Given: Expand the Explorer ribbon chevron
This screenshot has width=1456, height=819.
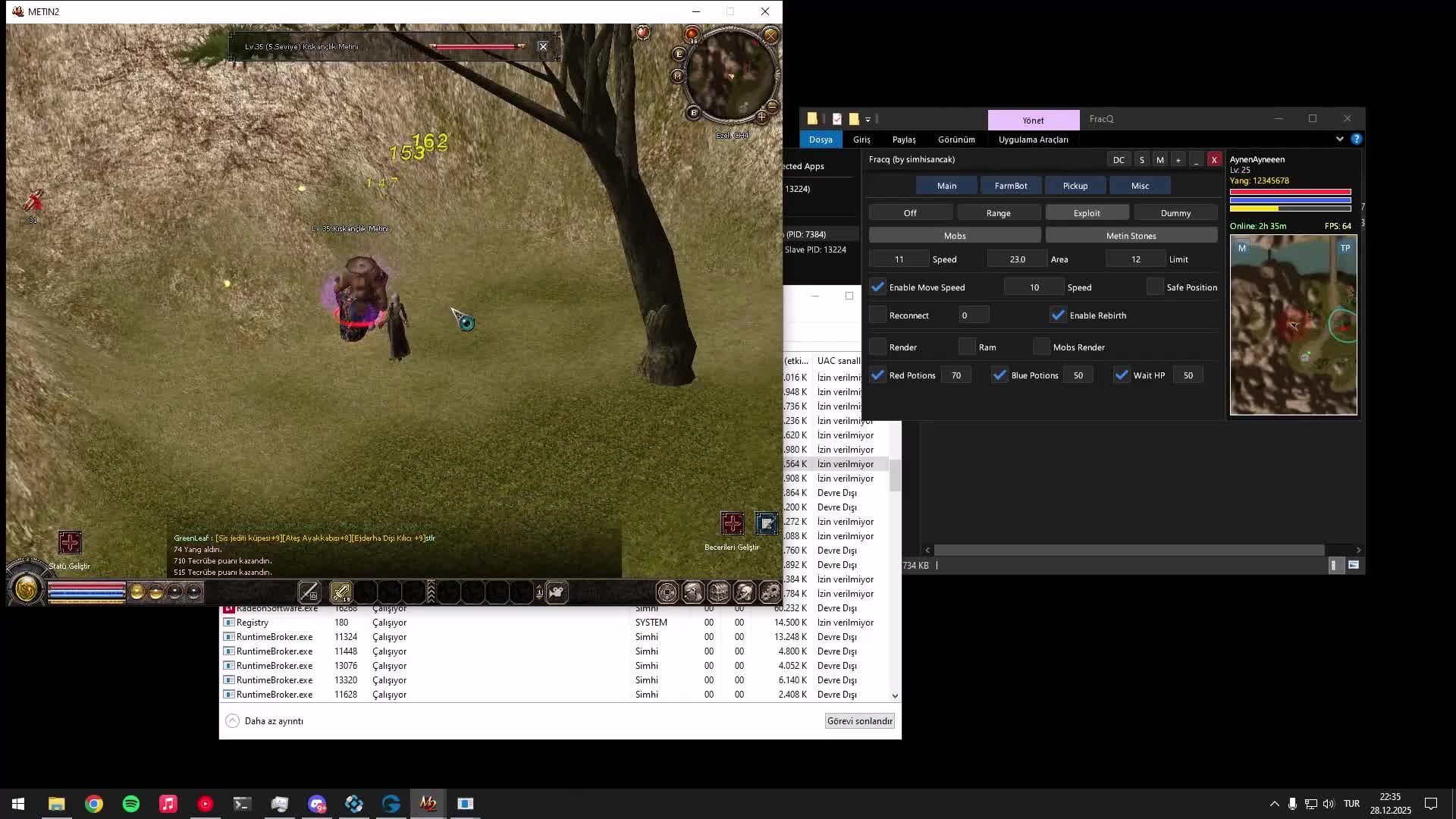Looking at the screenshot, I should [x=1339, y=140].
